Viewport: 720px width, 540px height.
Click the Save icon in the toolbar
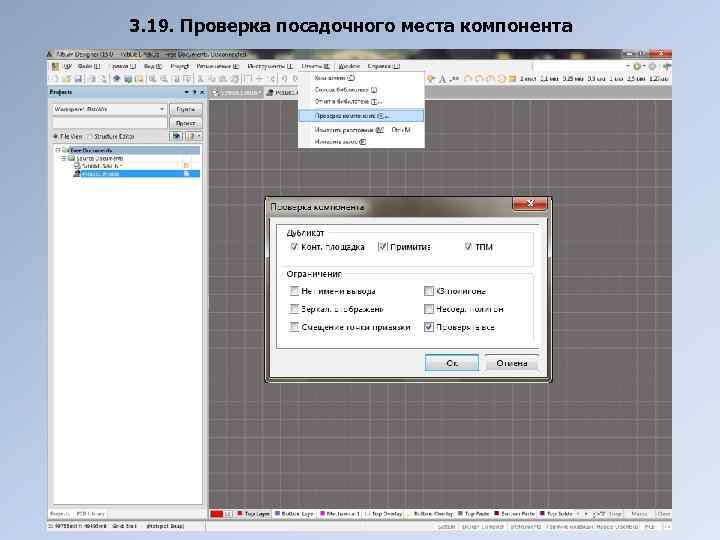click(x=78, y=79)
